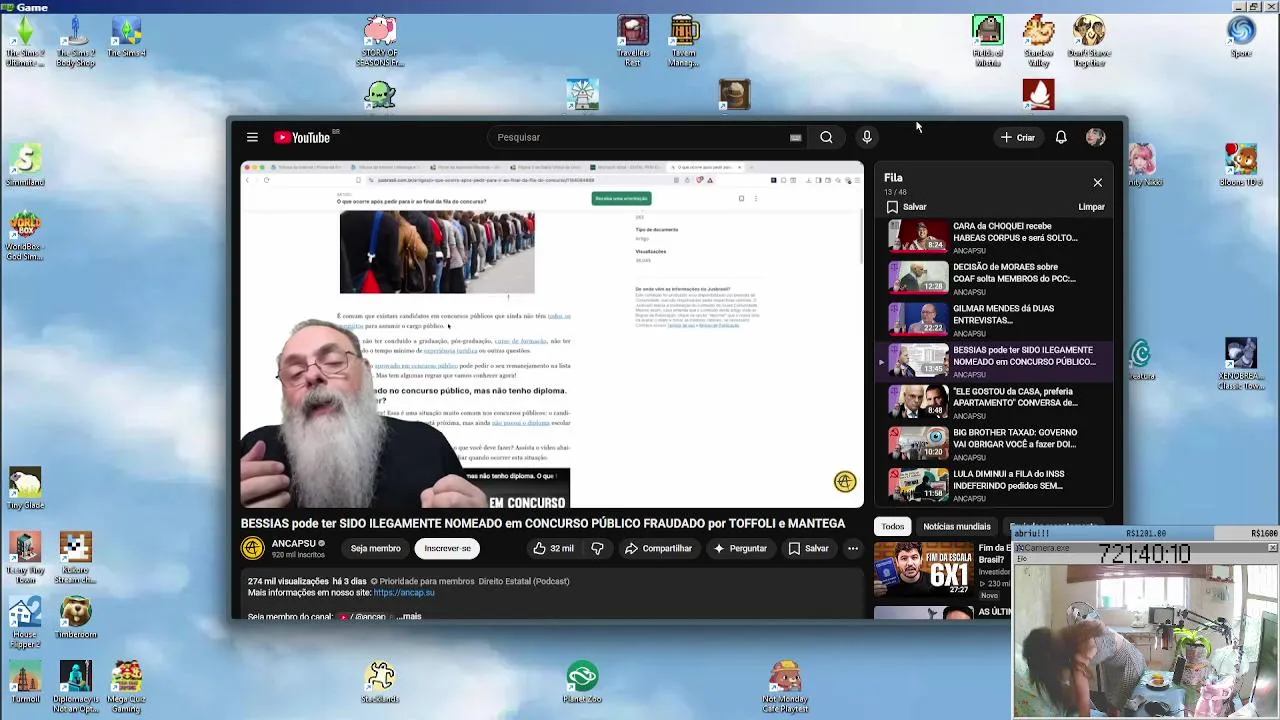Screen dimensions: 1280x720
Task: Select the Todos filter chip
Action: pos(893,527)
